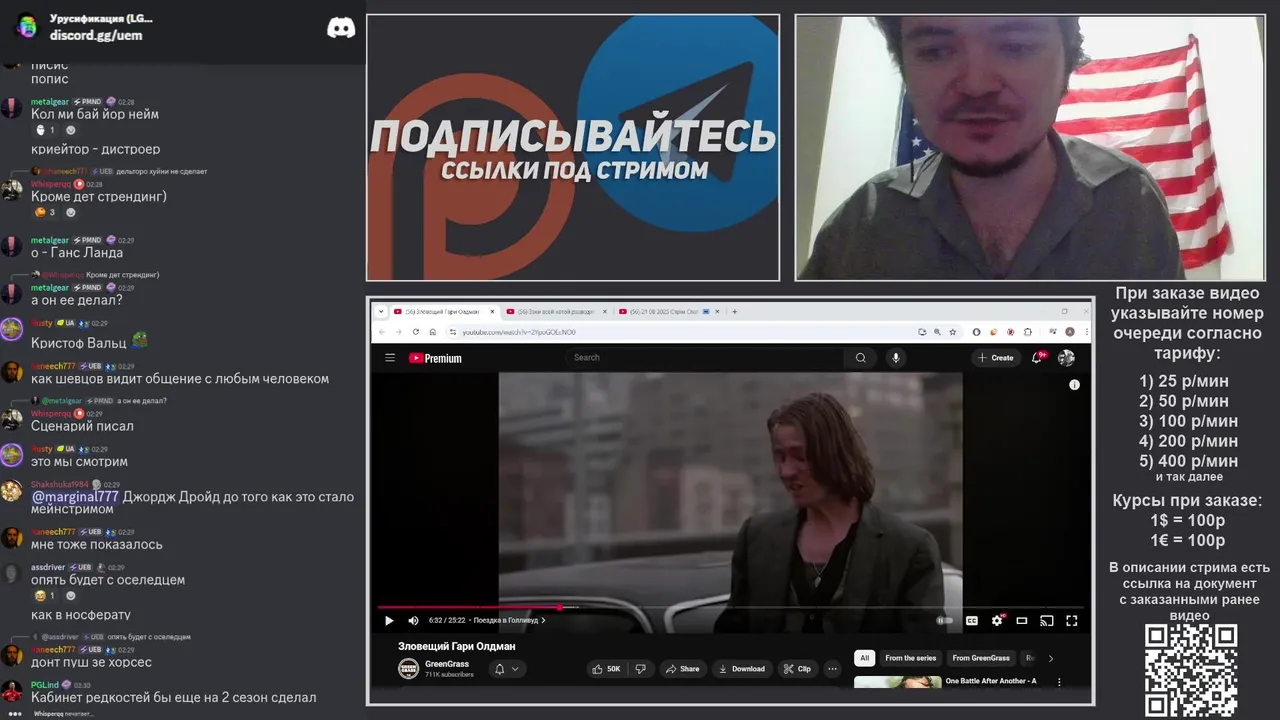Screen dimensions: 1280x720
Task: Mute the video with the speaker icon
Action: click(413, 620)
